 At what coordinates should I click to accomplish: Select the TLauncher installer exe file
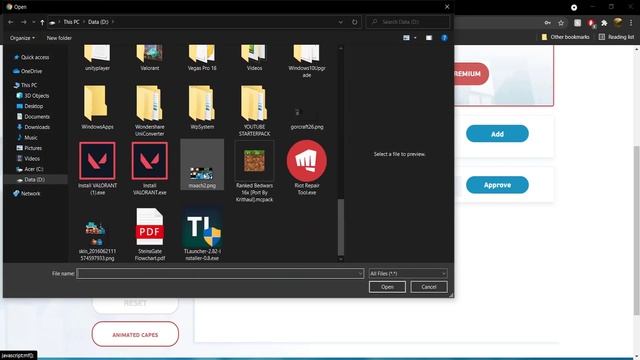[202, 235]
